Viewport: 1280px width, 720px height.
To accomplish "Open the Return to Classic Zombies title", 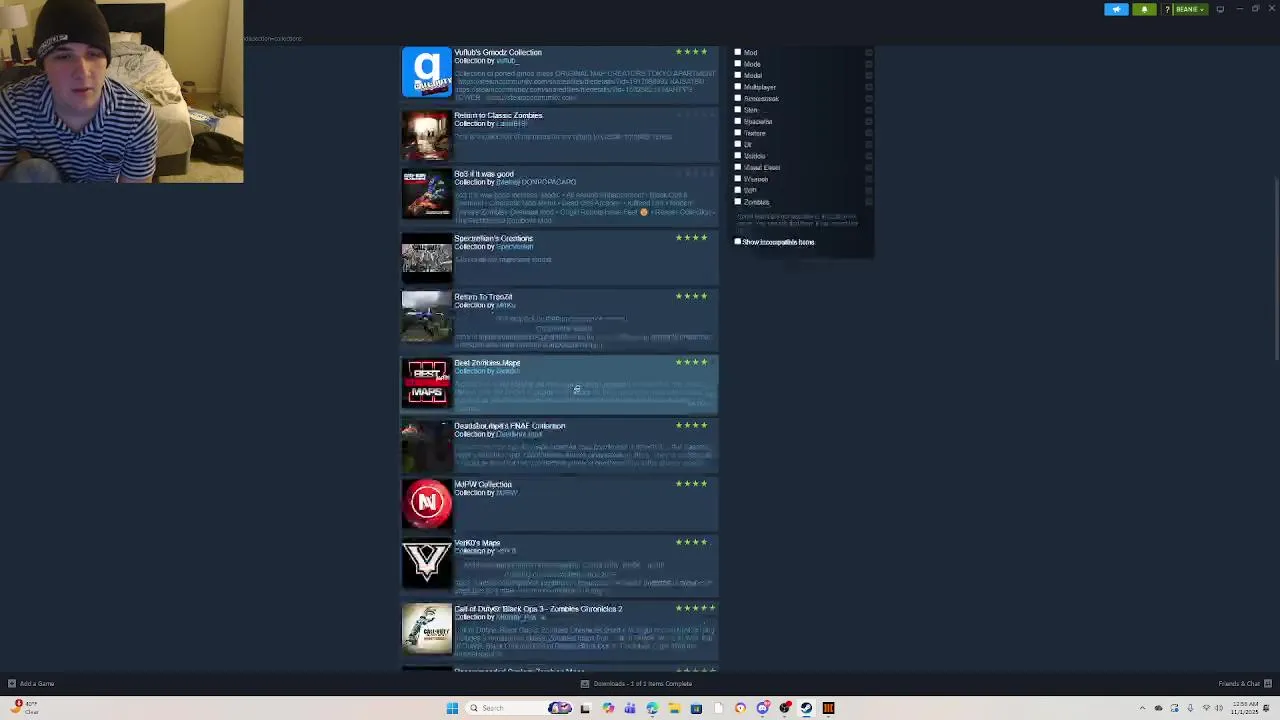I will click(498, 115).
